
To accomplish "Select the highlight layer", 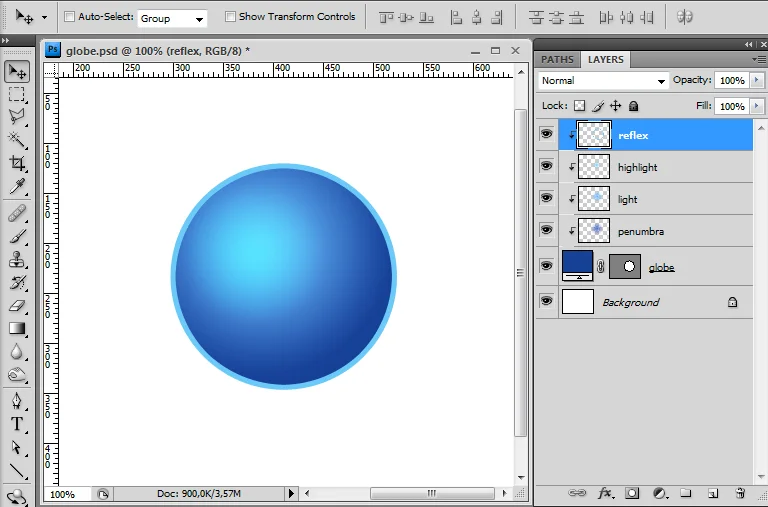I will point(656,167).
